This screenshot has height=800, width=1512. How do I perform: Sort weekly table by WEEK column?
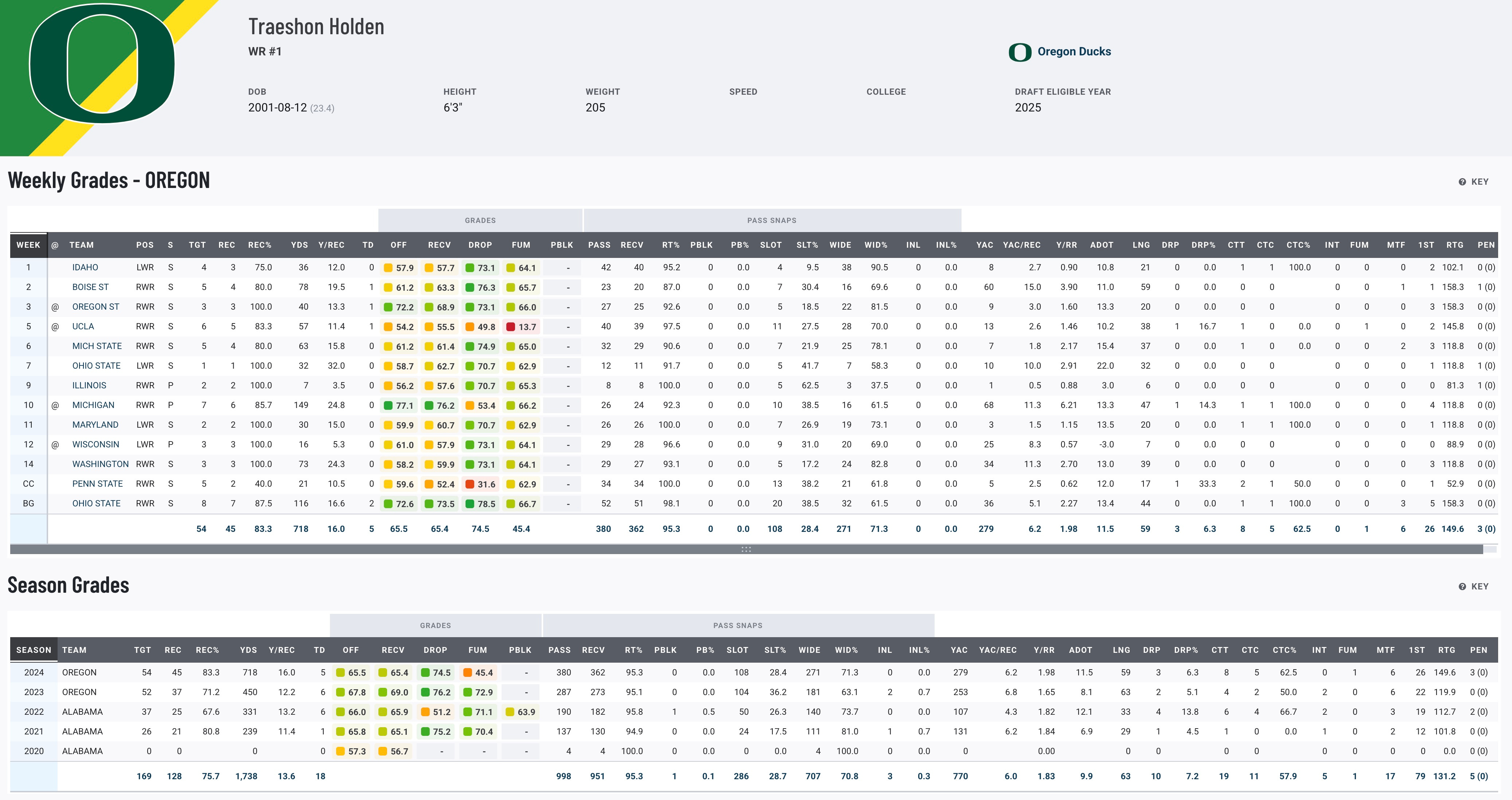(28, 245)
